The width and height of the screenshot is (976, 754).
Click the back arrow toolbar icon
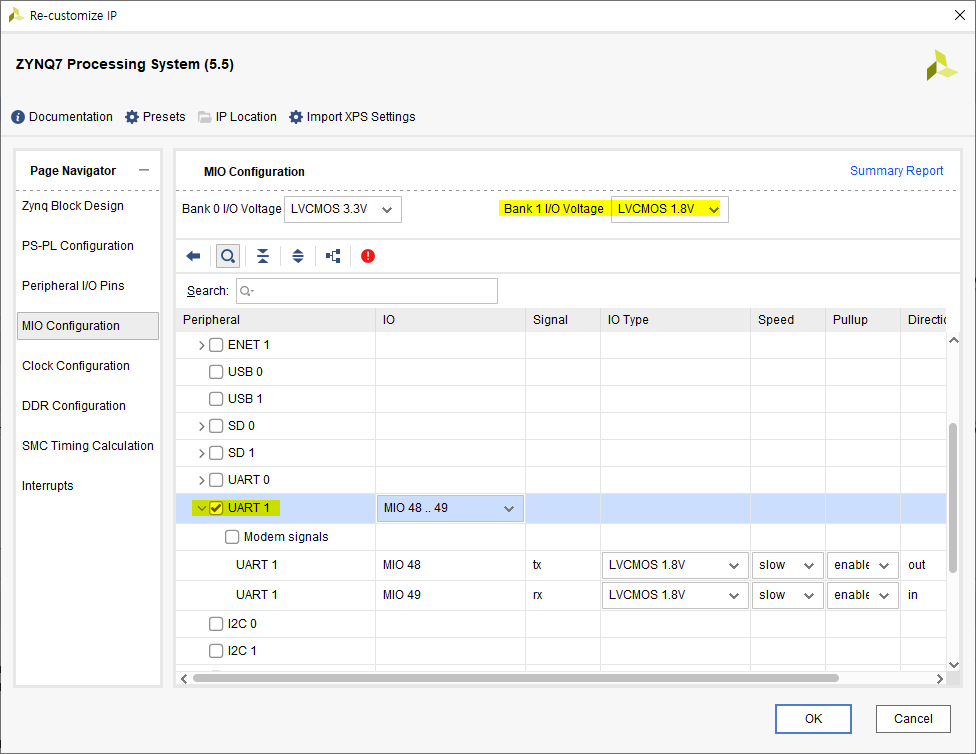pos(194,256)
